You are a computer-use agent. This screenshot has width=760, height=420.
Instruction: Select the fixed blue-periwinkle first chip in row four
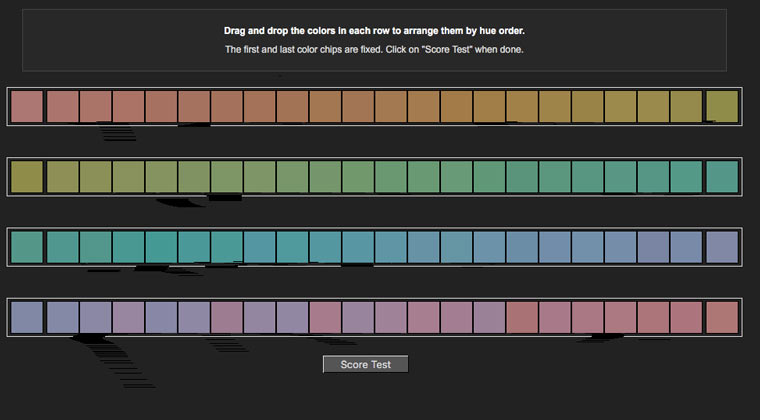[x=27, y=317]
